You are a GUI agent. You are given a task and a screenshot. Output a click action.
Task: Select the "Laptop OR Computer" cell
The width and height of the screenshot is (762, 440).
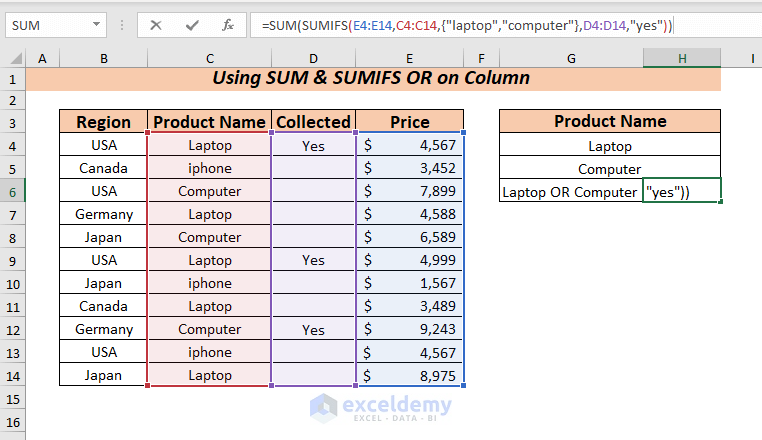coord(570,191)
